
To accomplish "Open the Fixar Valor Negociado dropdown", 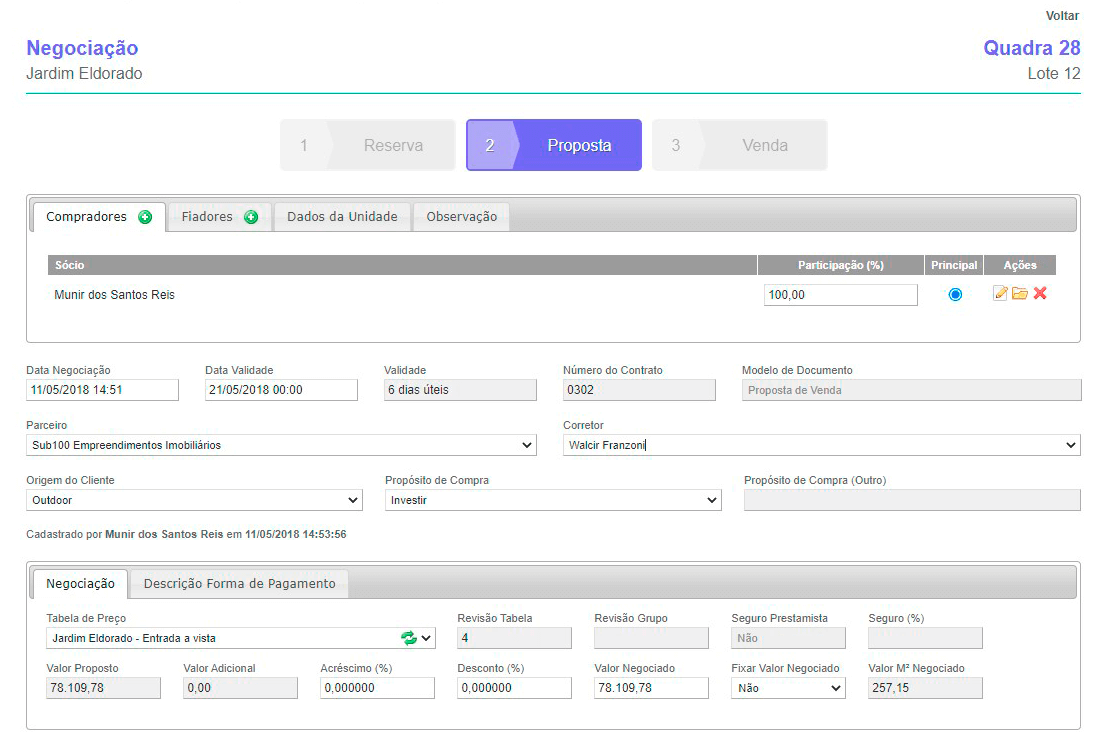I will [788, 688].
